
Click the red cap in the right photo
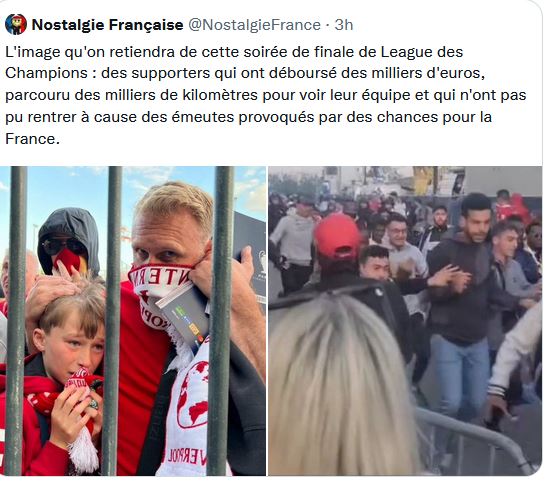337,237
